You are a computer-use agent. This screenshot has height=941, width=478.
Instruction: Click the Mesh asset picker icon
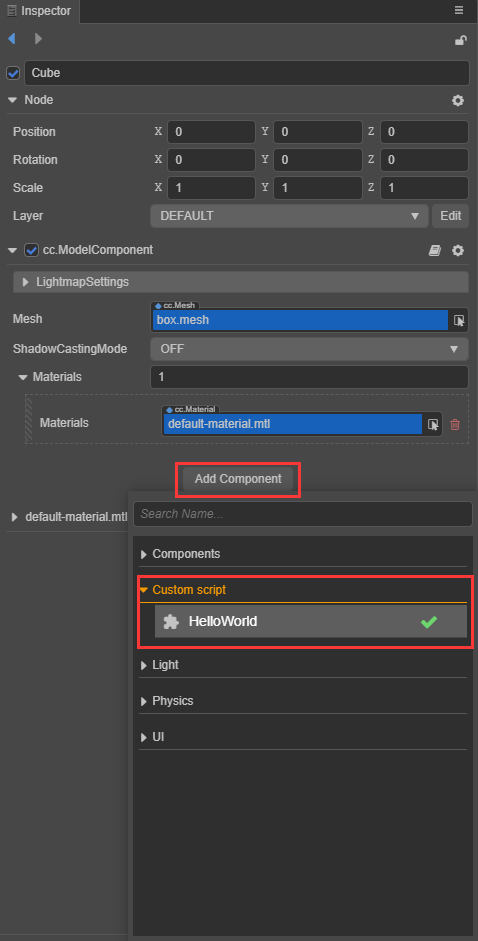coord(459,320)
